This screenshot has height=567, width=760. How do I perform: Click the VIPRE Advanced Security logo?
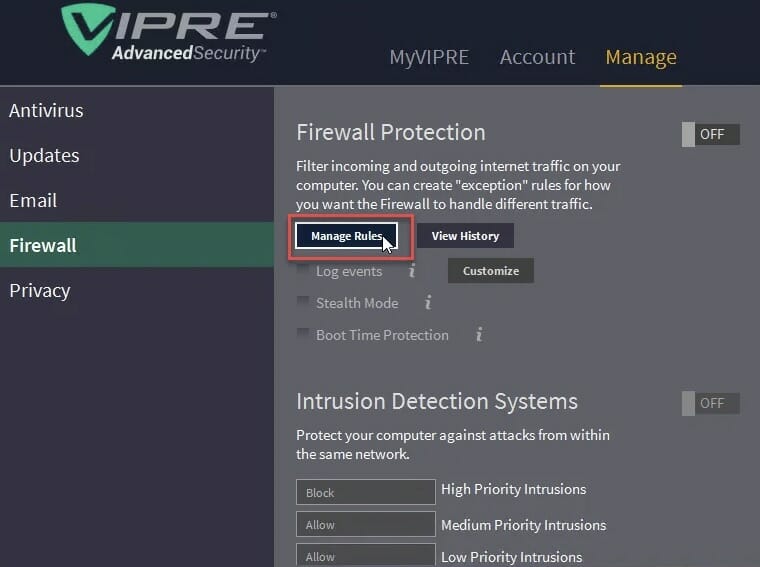[168, 33]
